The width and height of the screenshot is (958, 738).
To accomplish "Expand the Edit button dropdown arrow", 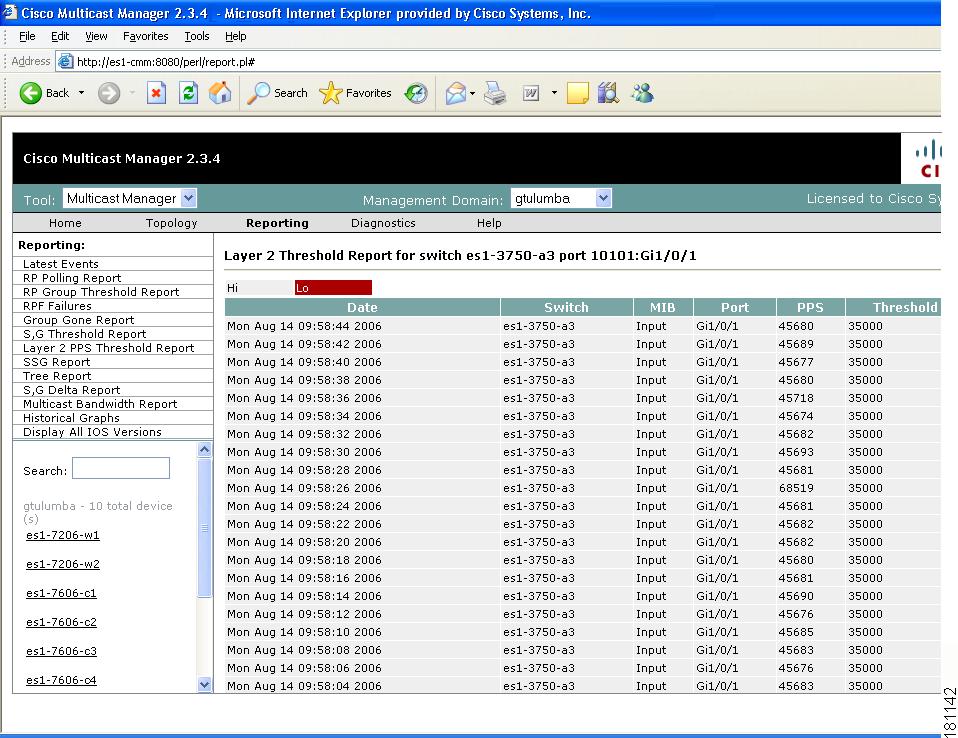I will [x=554, y=93].
